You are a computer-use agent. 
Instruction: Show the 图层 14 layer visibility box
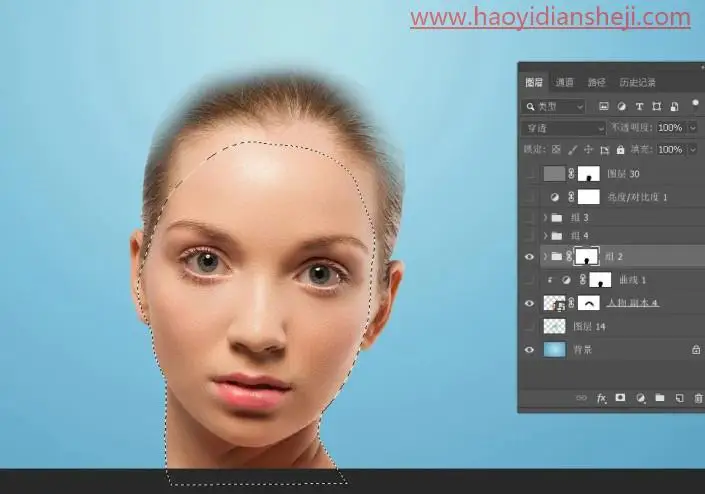[530, 326]
